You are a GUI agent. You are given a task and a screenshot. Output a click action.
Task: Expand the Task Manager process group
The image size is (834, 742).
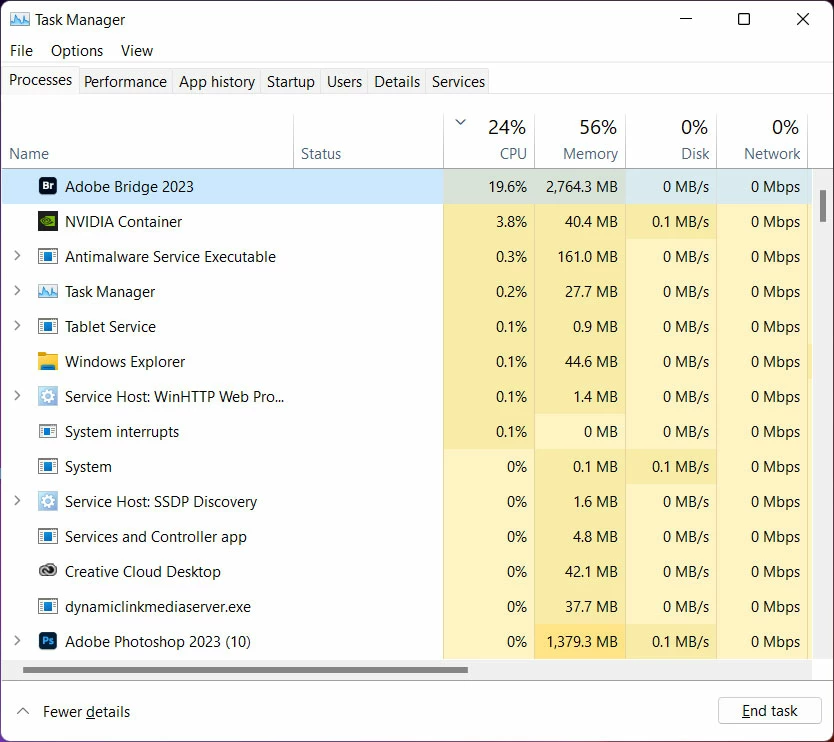click(x=17, y=291)
